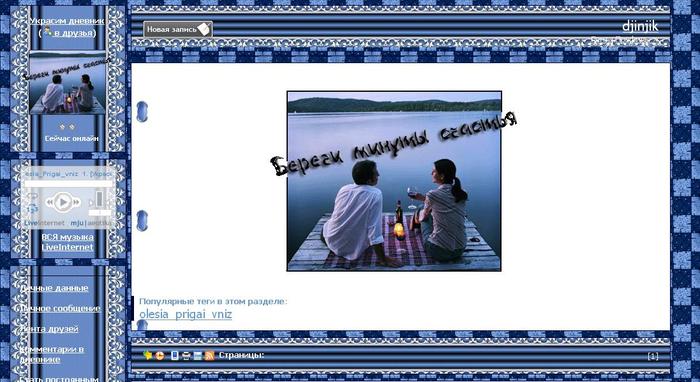Click the pencil icon on 'Новая запись'
The image size is (700, 382).
click(204, 29)
